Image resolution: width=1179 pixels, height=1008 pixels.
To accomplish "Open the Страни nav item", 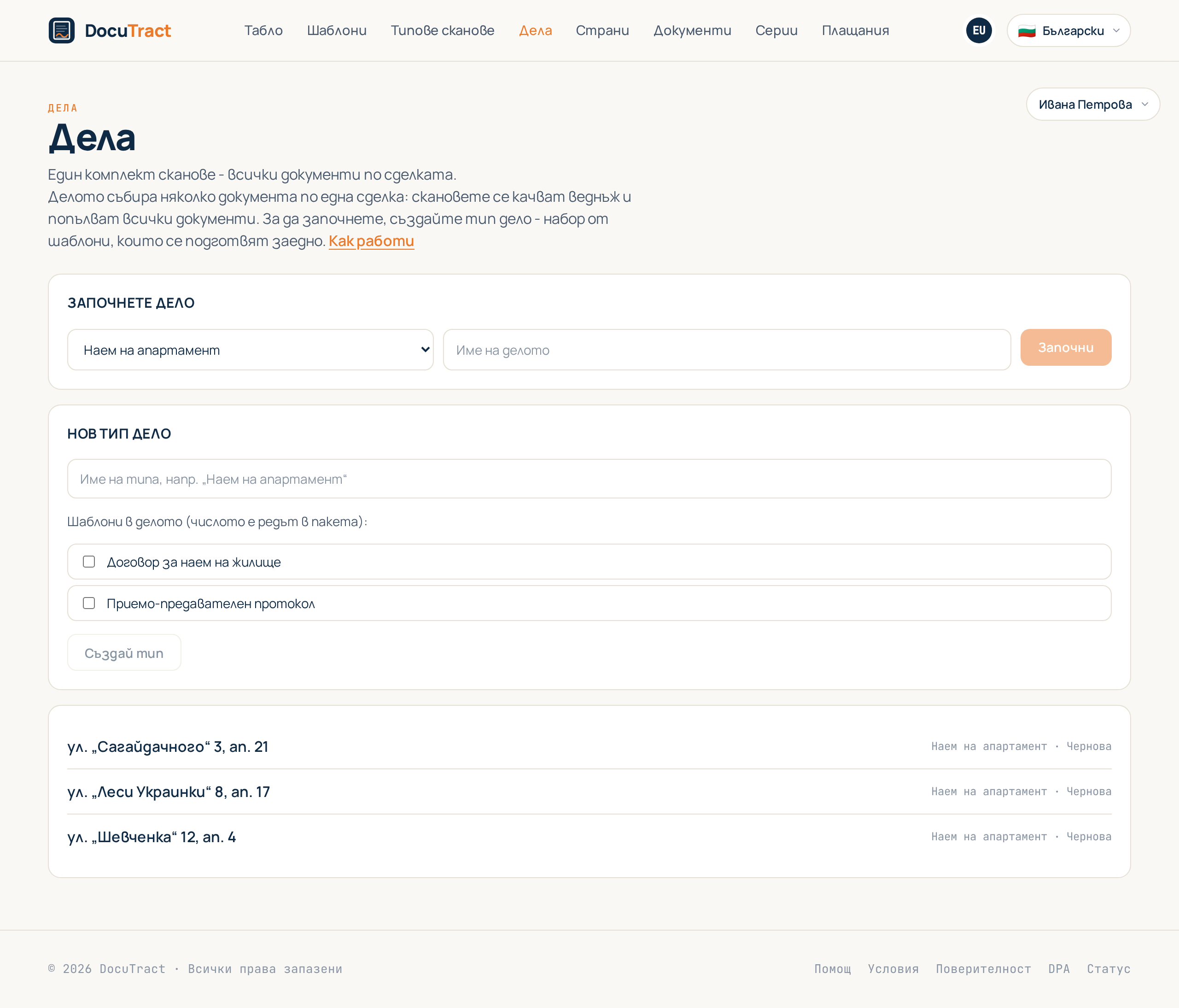I will pyautogui.click(x=602, y=30).
